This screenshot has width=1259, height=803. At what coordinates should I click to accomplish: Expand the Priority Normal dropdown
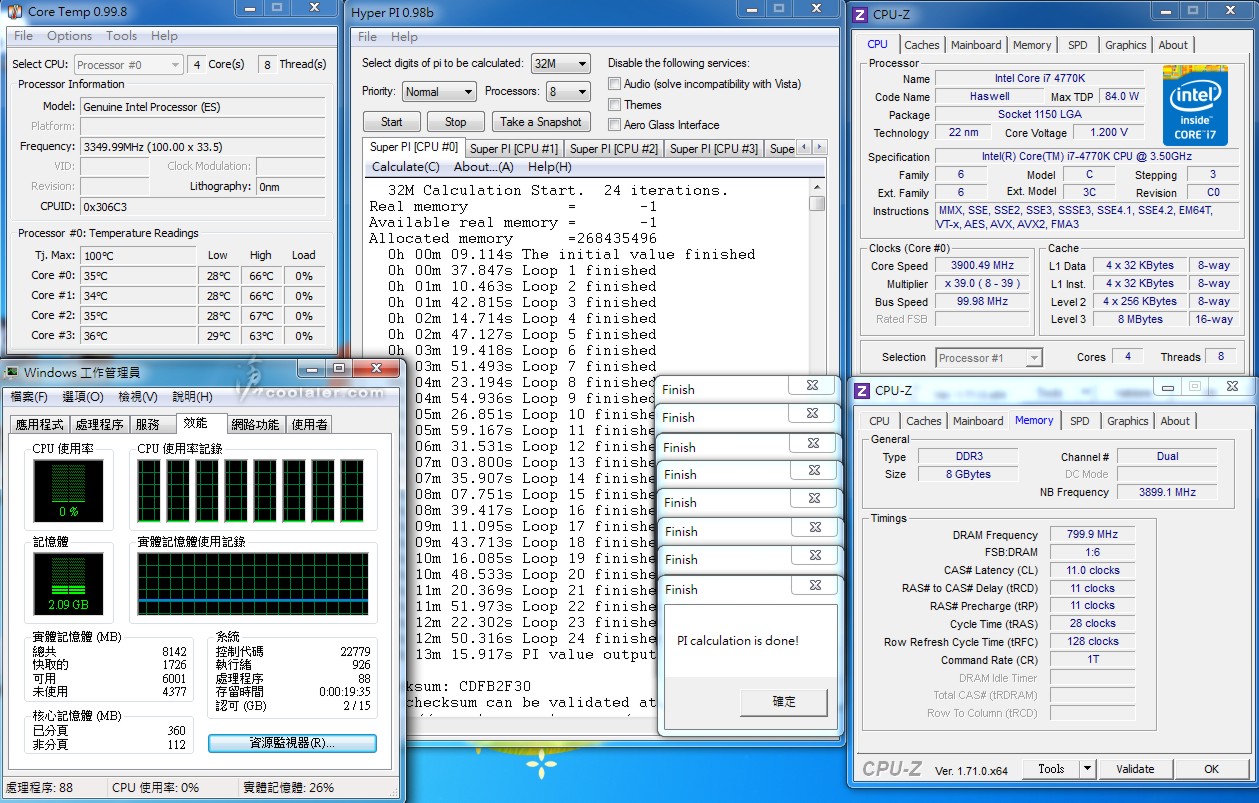coord(439,92)
